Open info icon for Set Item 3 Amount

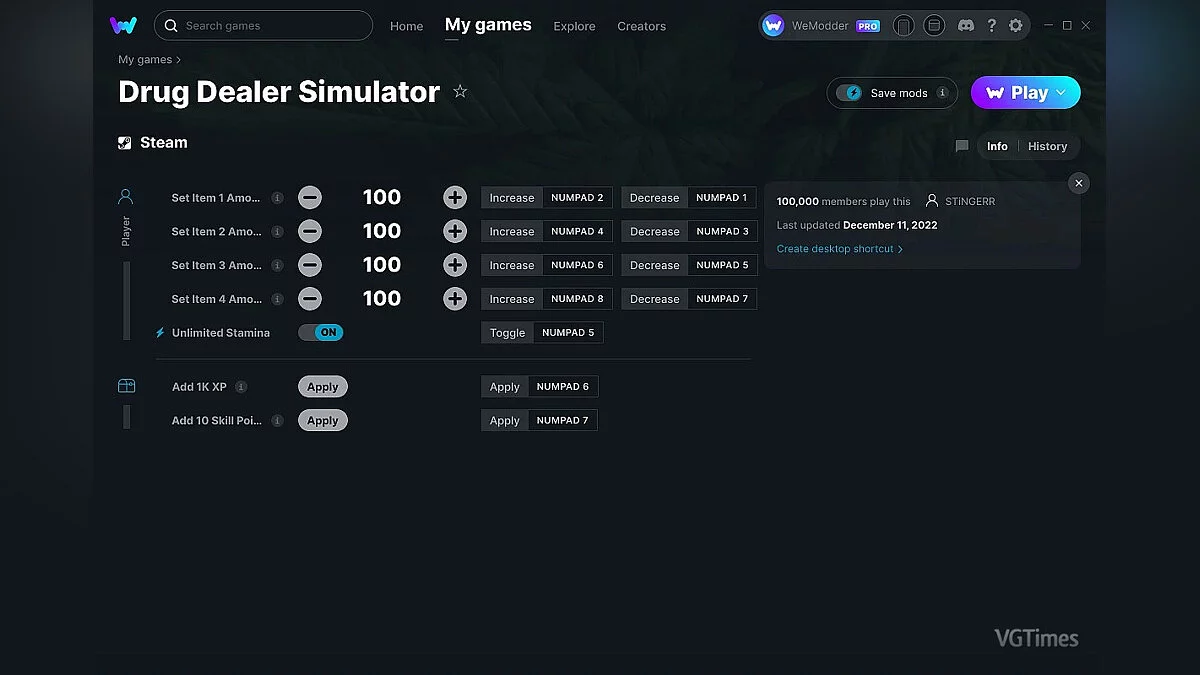coord(277,265)
